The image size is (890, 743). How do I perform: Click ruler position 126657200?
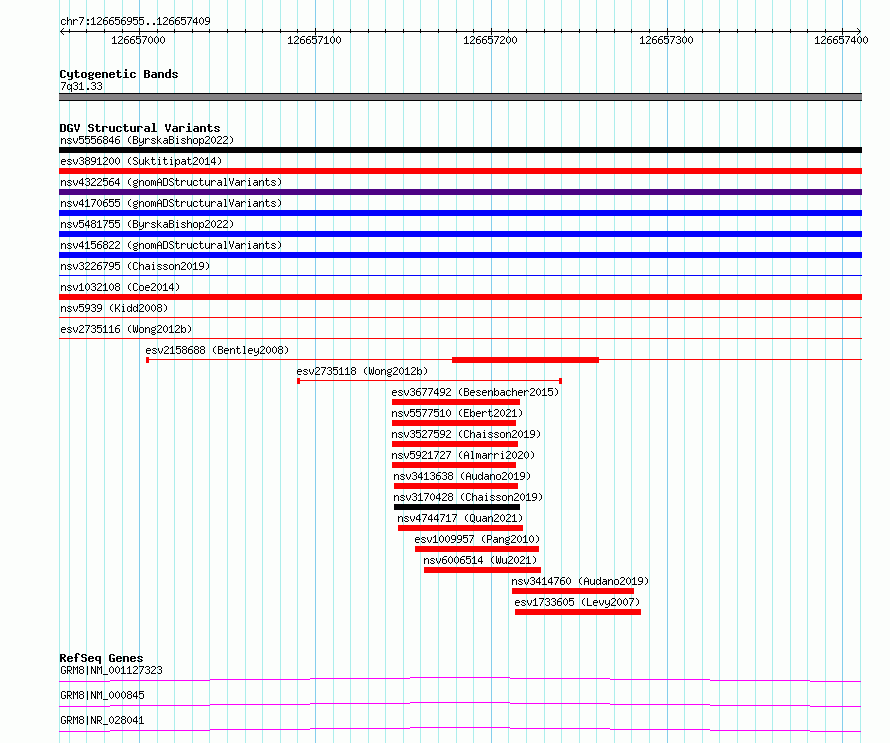pyautogui.click(x=490, y=40)
